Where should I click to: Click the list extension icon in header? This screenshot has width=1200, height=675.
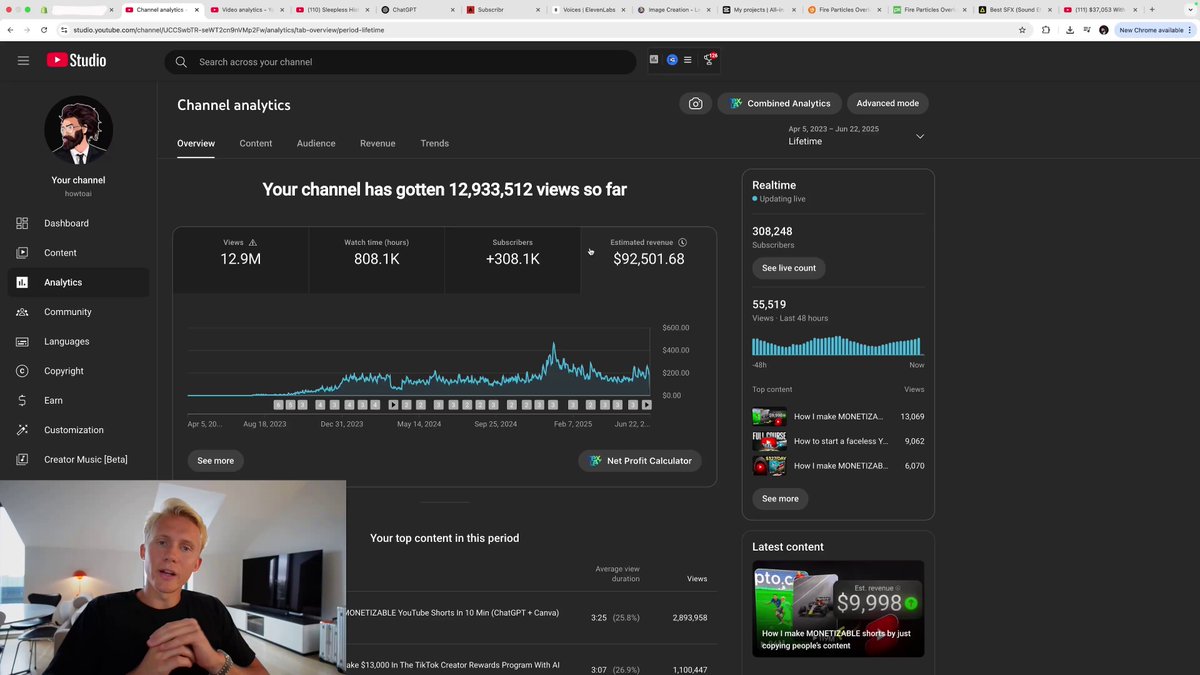687,60
